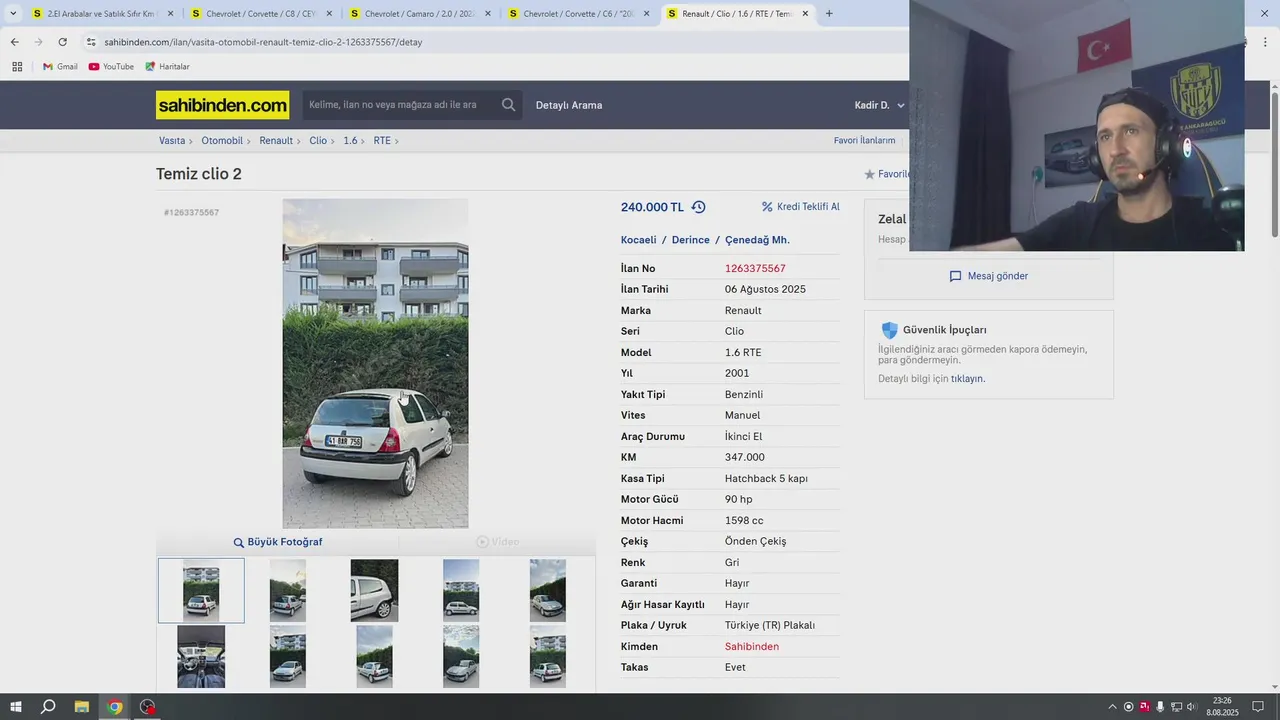Click the tıklayın link in security tips

pos(968,379)
